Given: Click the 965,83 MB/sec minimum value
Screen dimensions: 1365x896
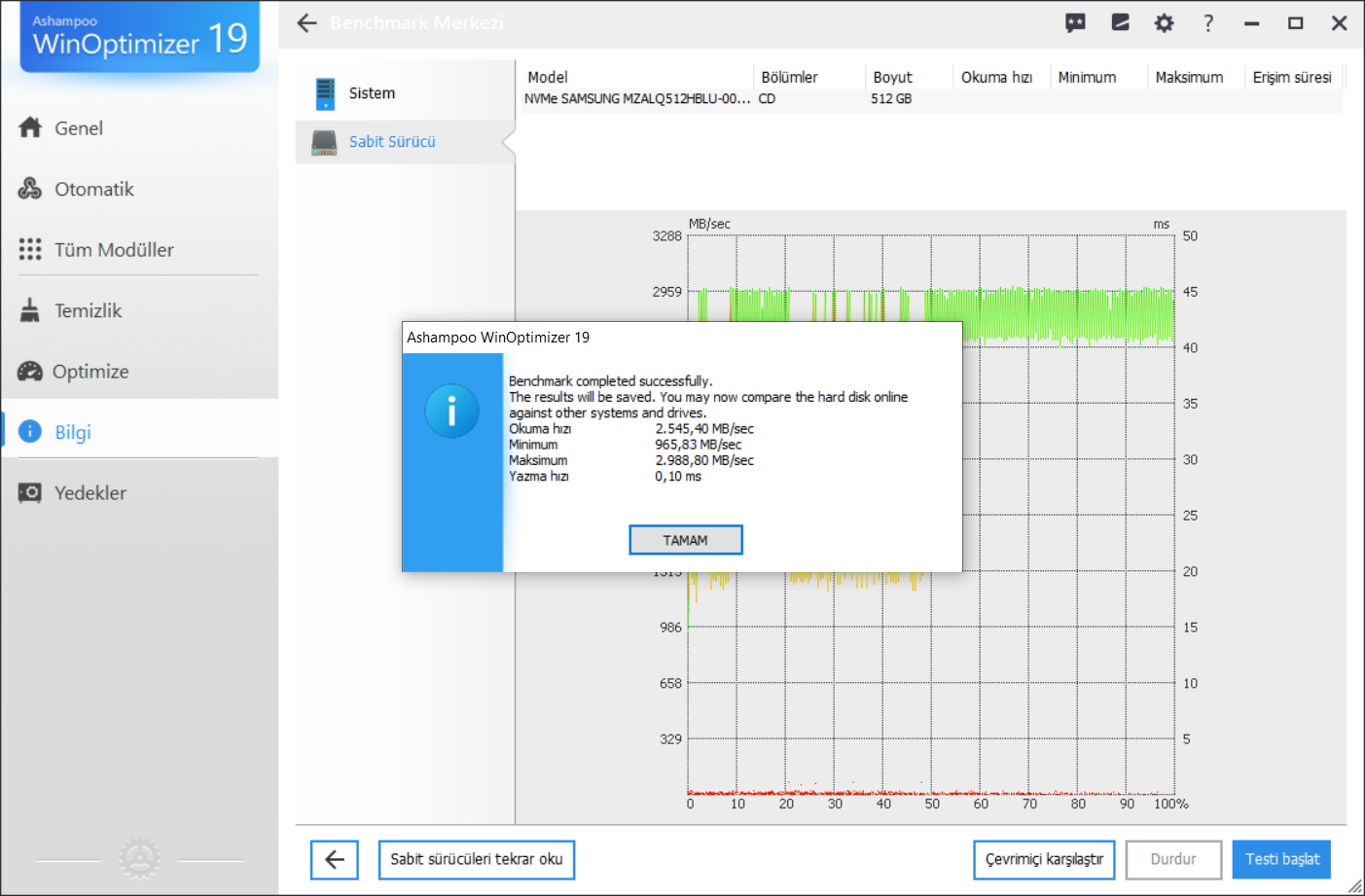Looking at the screenshot, I should tap(698, 445).
